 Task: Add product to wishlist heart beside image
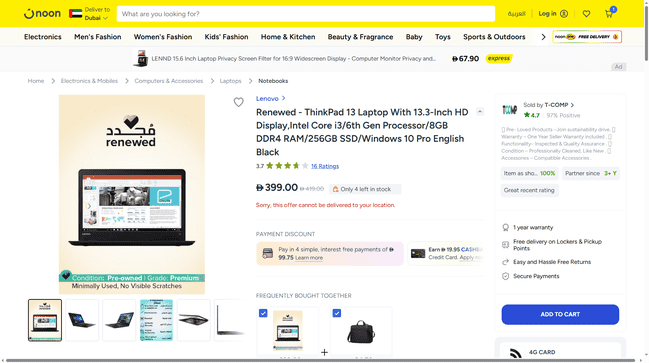click(x=238, y=102)
